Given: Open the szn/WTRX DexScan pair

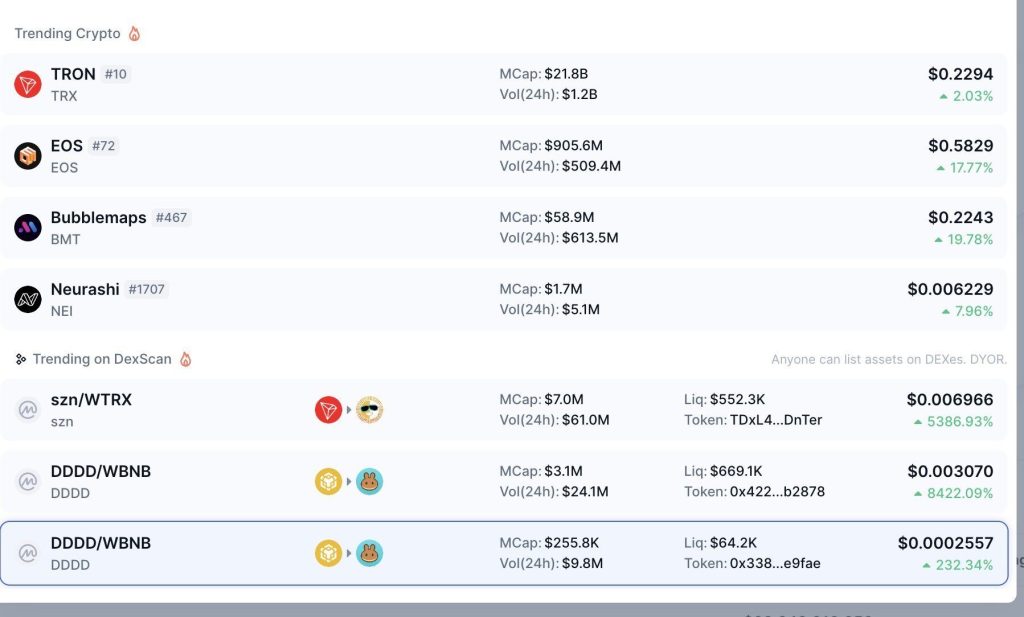Looking at the screenshot, I should coord(504,410).
